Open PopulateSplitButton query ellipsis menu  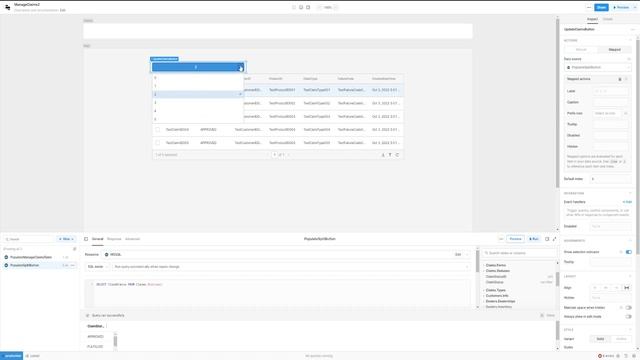click(73, 265)
